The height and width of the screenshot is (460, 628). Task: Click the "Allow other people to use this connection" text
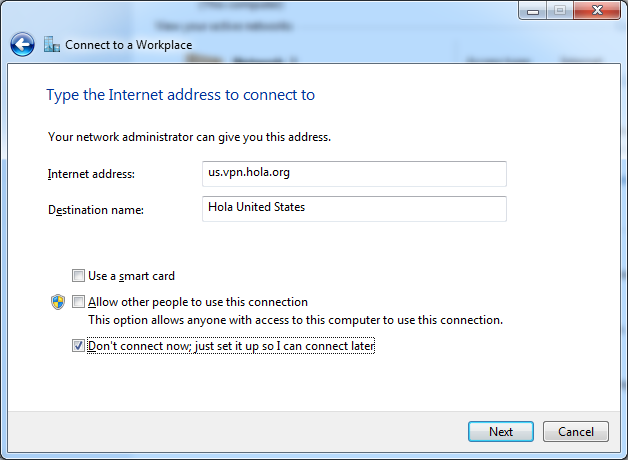(198, 302)
